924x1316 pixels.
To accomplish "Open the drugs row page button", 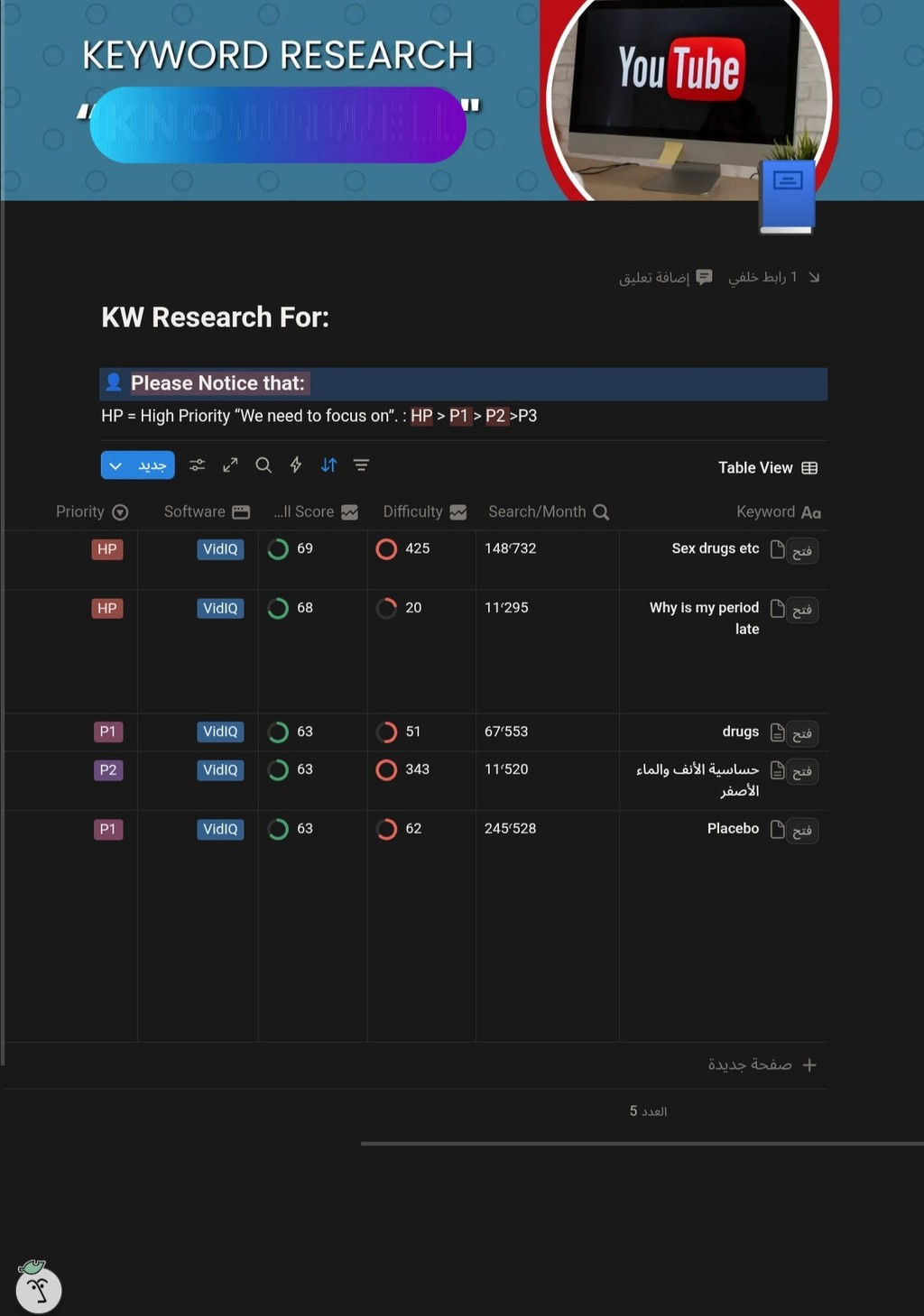I will click(802, 734).
